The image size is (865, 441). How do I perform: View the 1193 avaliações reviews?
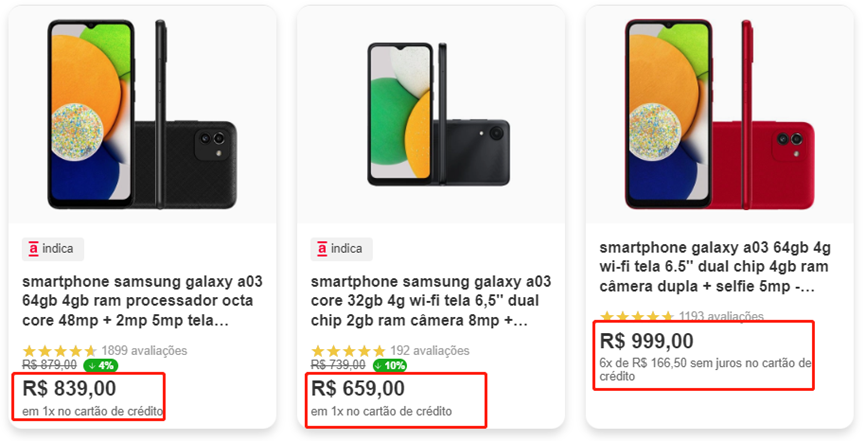721,317
